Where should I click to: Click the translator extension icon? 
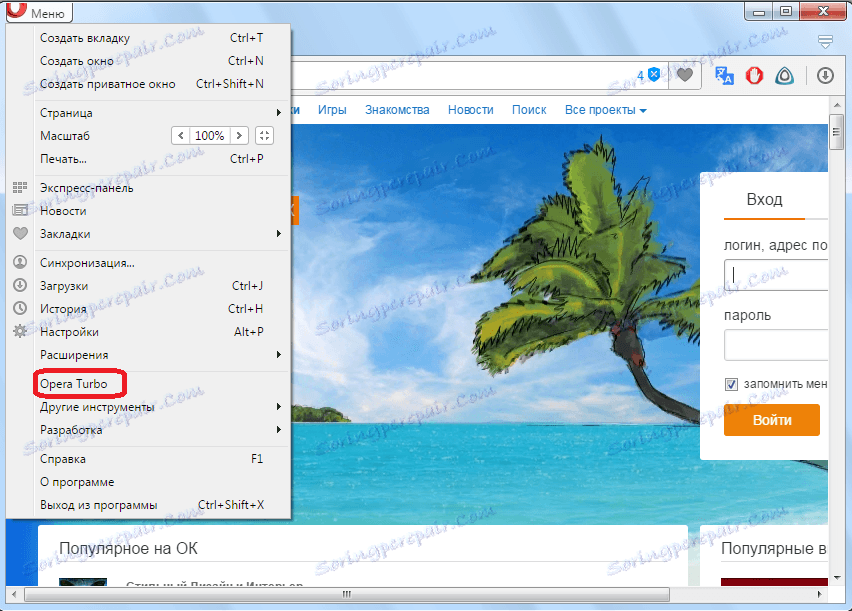[724, 76]
